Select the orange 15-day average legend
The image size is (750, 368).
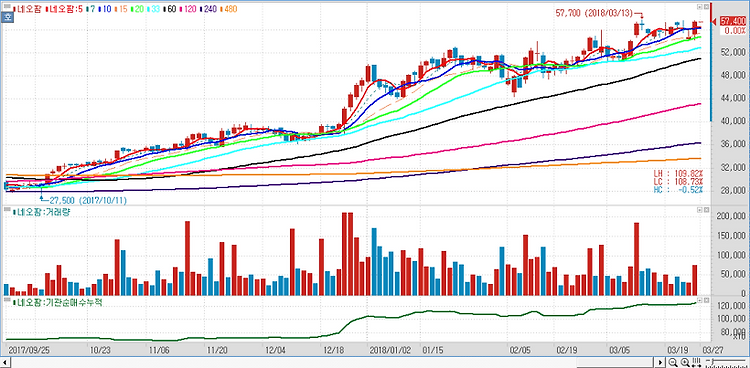pos(120,9)
